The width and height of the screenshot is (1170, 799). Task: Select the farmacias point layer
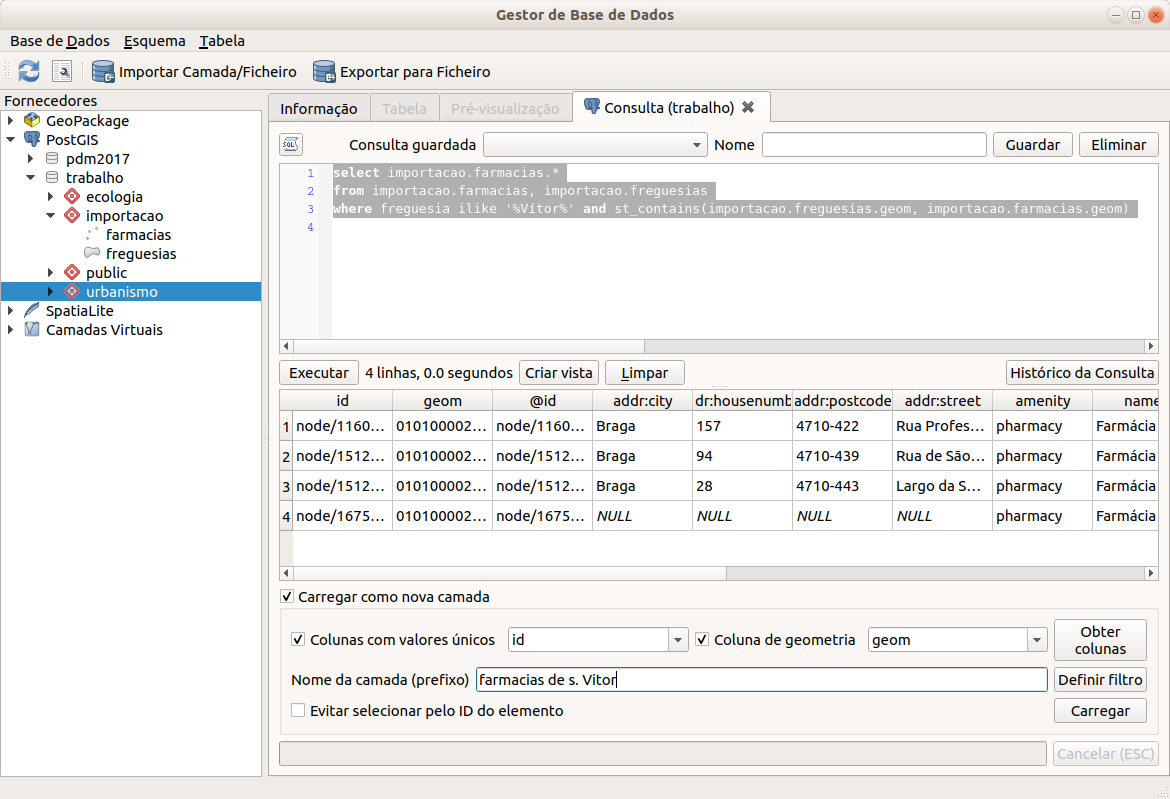(x=138, y=235)
